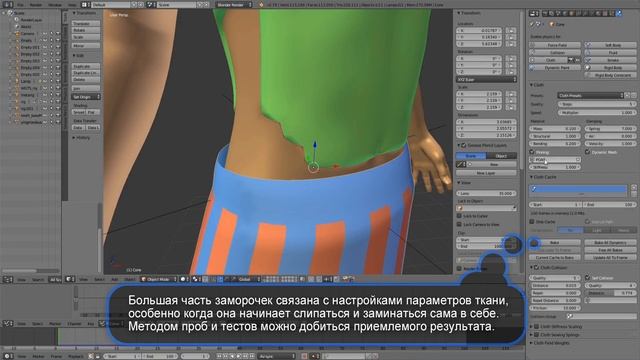Click the grease pencil draw icon

(460, 164)
